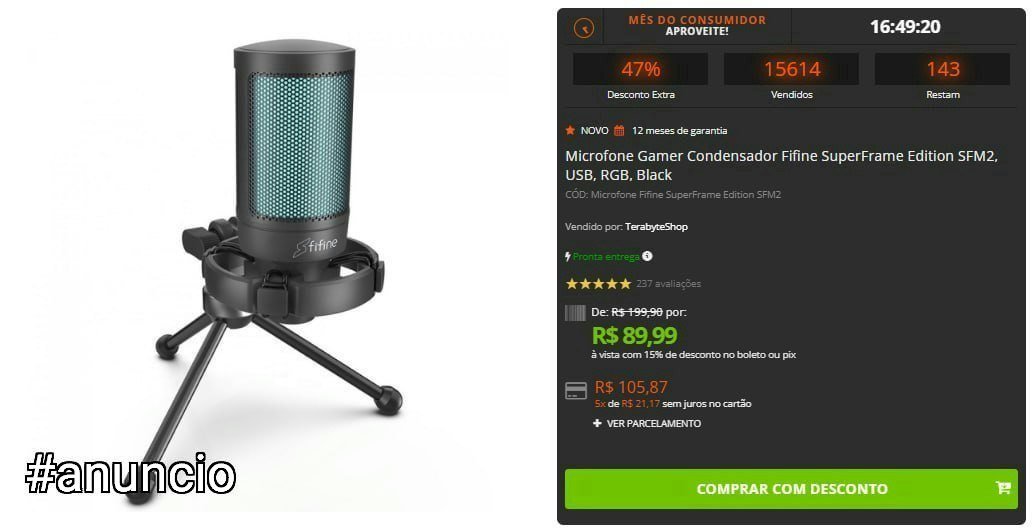Image resolution: width=1033 pixels, height=532 pixels.
Task: Click the calendar icon before 12 meses de garantia
Action: click(x=619, y=130)
